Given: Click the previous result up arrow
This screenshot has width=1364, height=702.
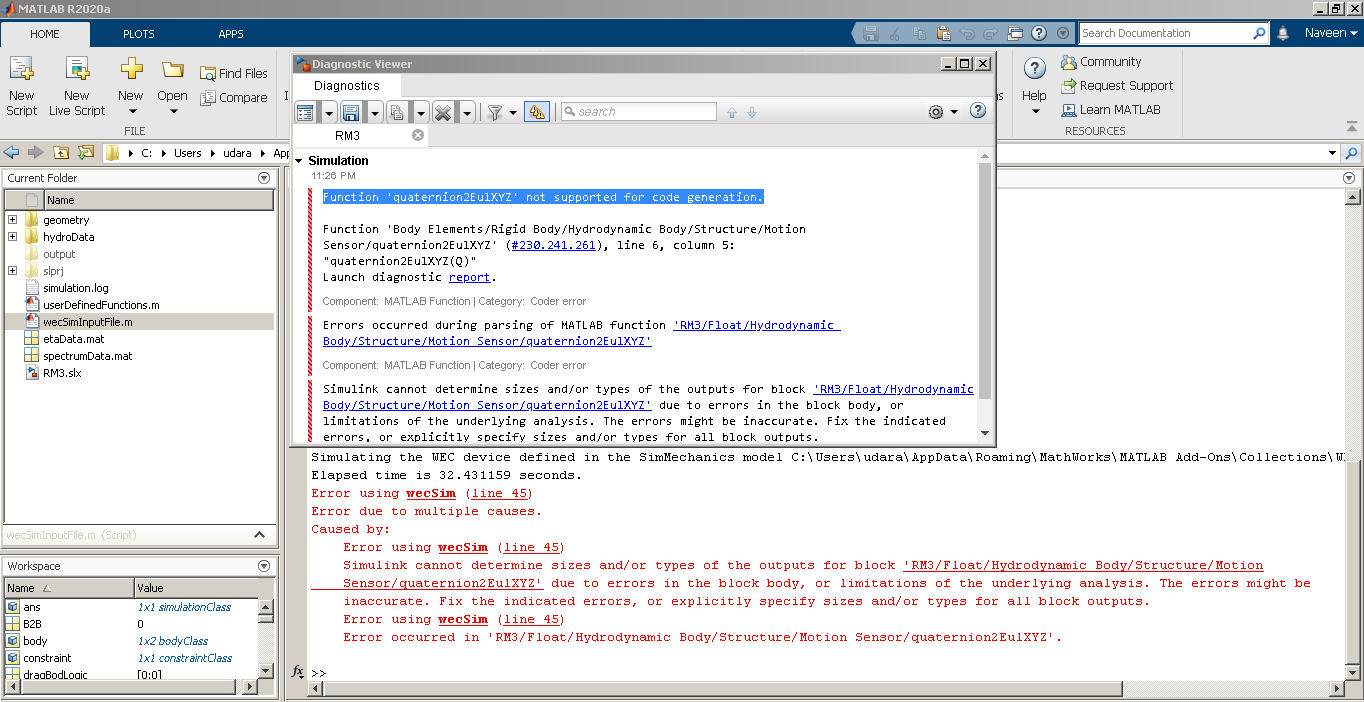Looking at the screenshot, I should [x=732, y=113].
